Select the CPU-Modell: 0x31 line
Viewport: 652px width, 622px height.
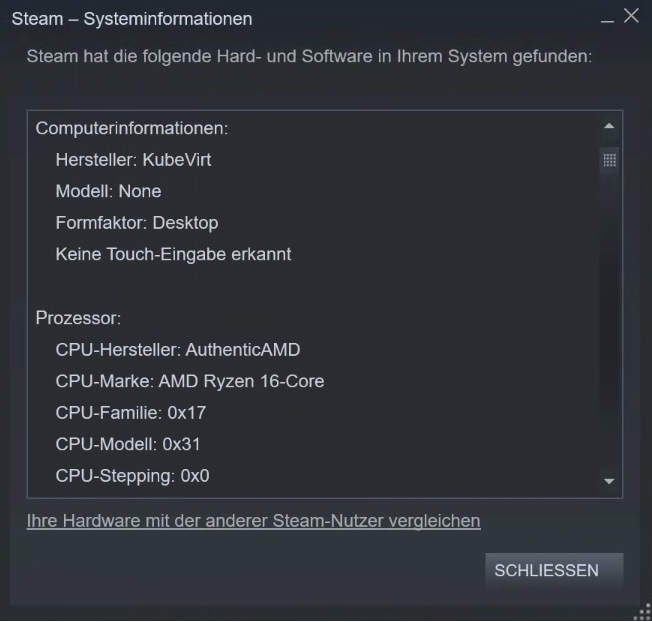[128, 444]
